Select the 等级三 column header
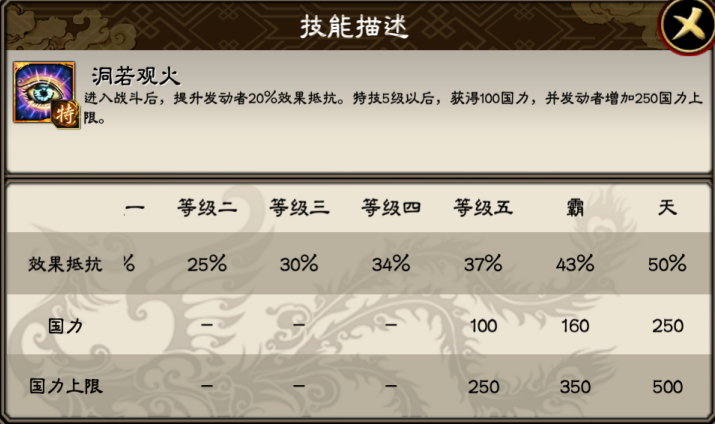This screenshot has height=424, width=715. pyautogui.click(x=299, y=209)
